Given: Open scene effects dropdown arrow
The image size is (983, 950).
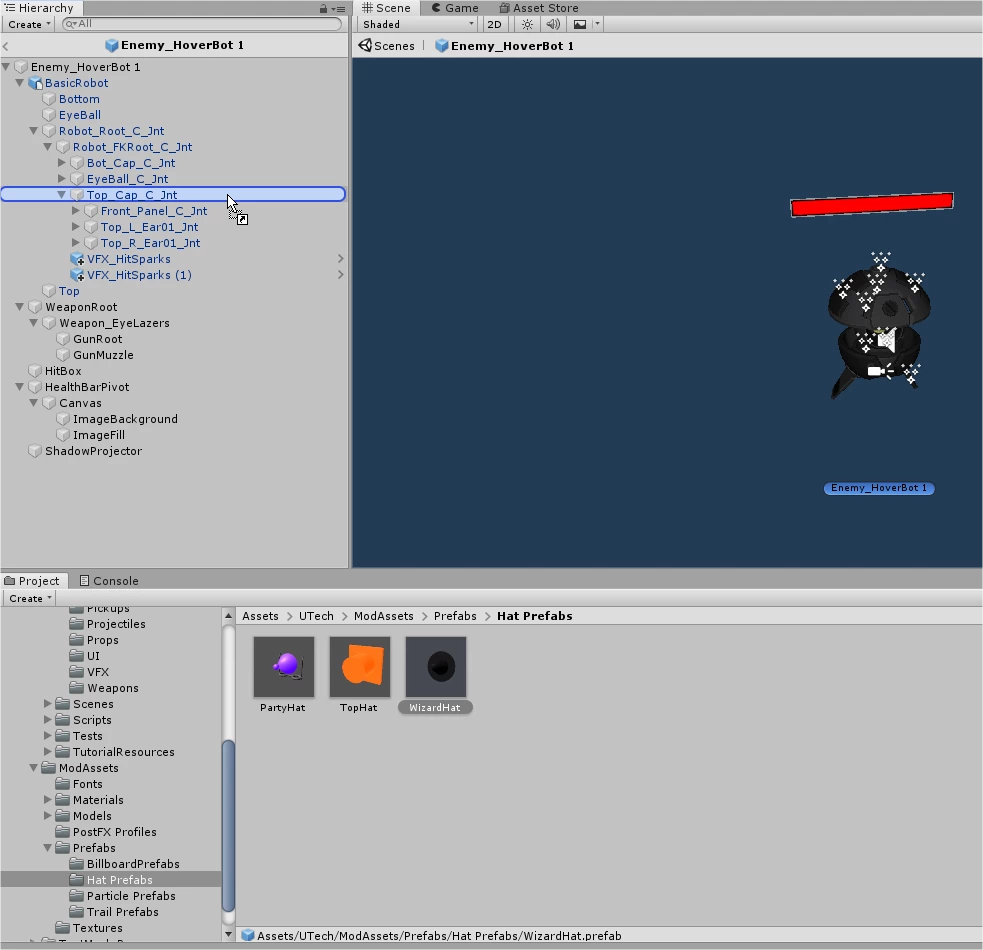Looking at the screenshot, I should point(597,24).
